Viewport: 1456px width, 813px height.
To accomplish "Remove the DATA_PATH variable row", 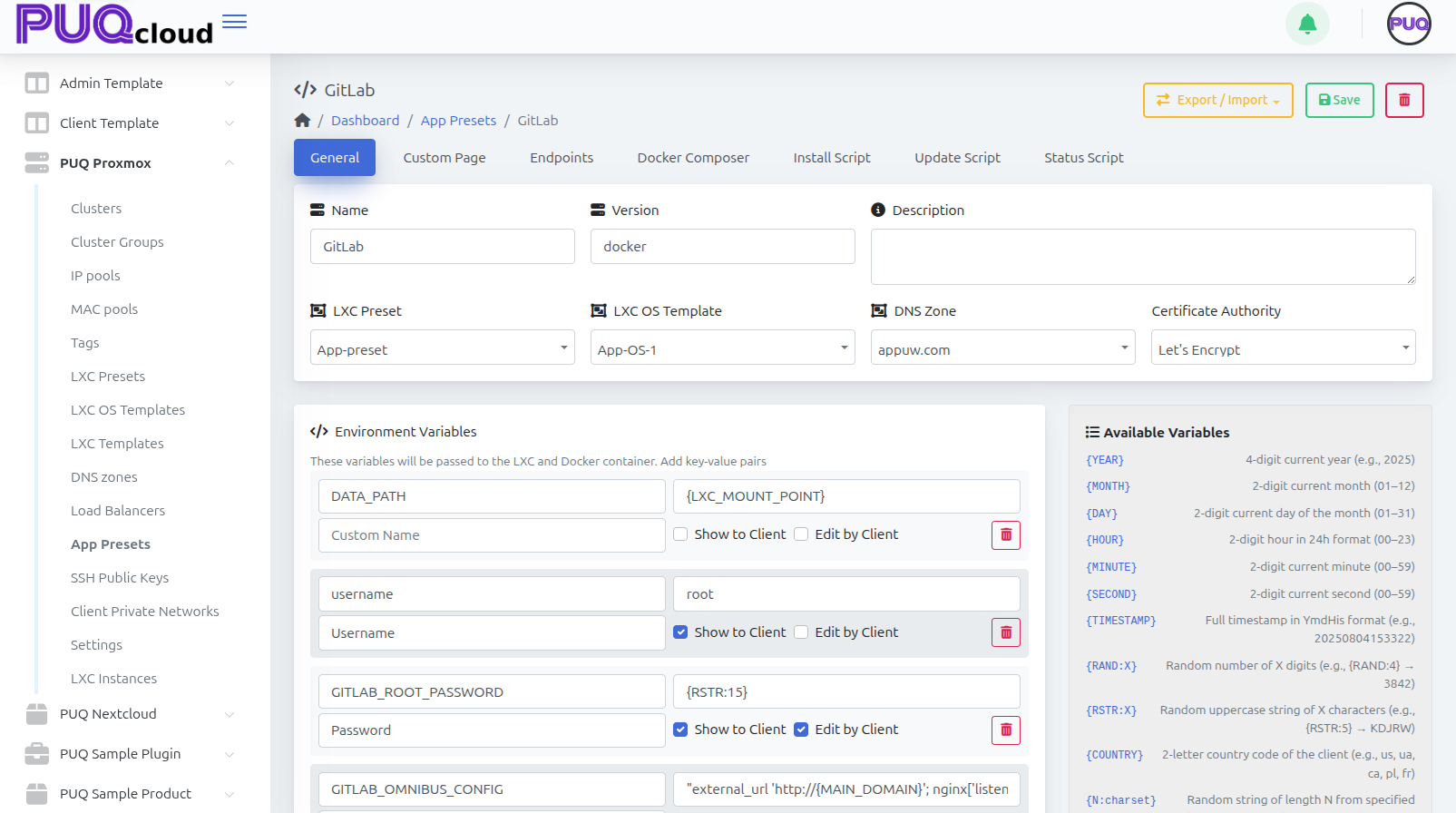I will click(1005, 535).
